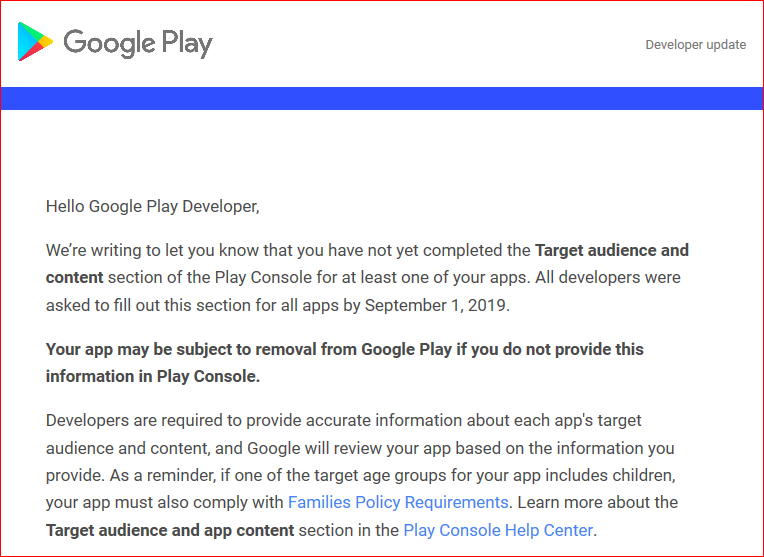Click the bold 'Target audience and' text in first paragraph
The width and height of the screenshot is (764, 557).
pos(611,250)
